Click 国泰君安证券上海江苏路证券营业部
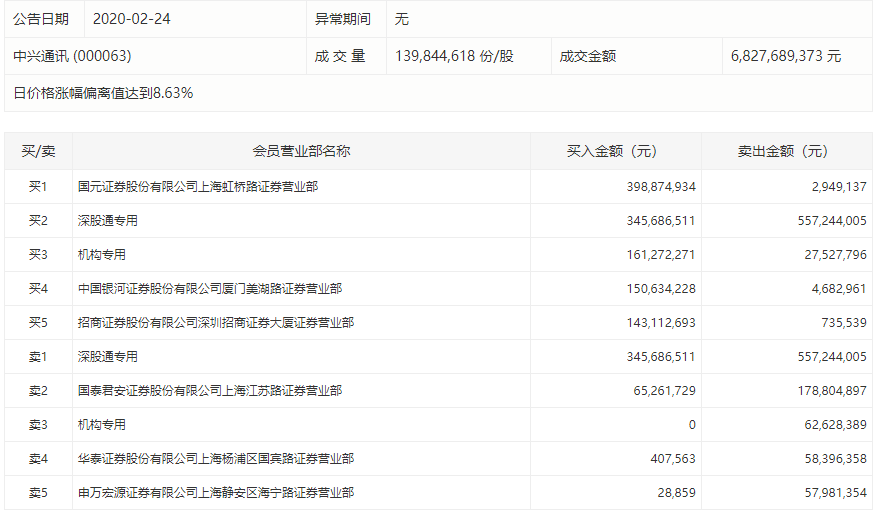The height and width of the screenshot is (522, 889). [210, 391]
